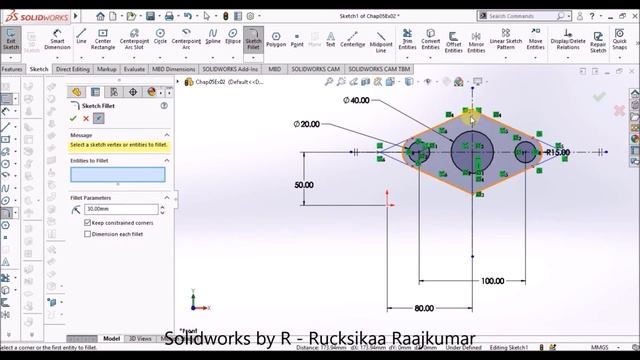Select Convert Entities tool
This screenshot has width=640, height=360.
[430, 40]
